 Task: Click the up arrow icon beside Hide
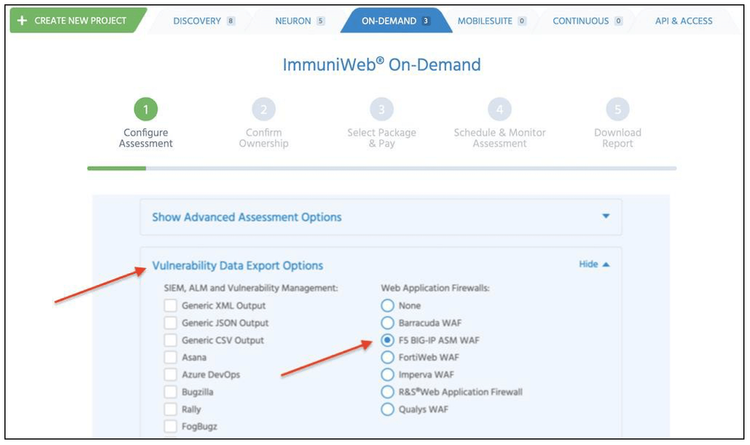606,265
